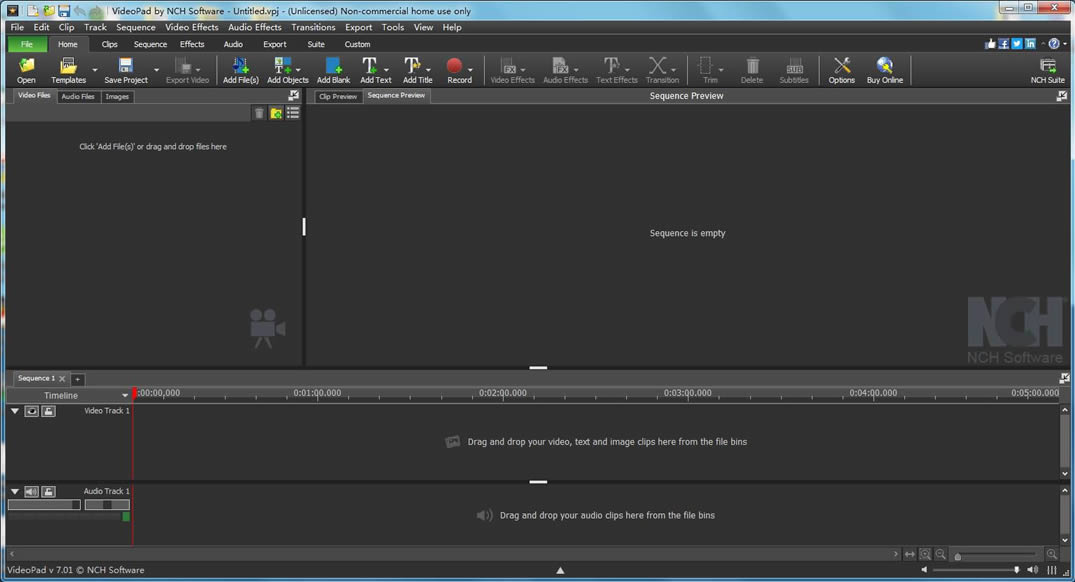
Task: Open the Add Objects dropdown arrow
Action: [298, 69]
